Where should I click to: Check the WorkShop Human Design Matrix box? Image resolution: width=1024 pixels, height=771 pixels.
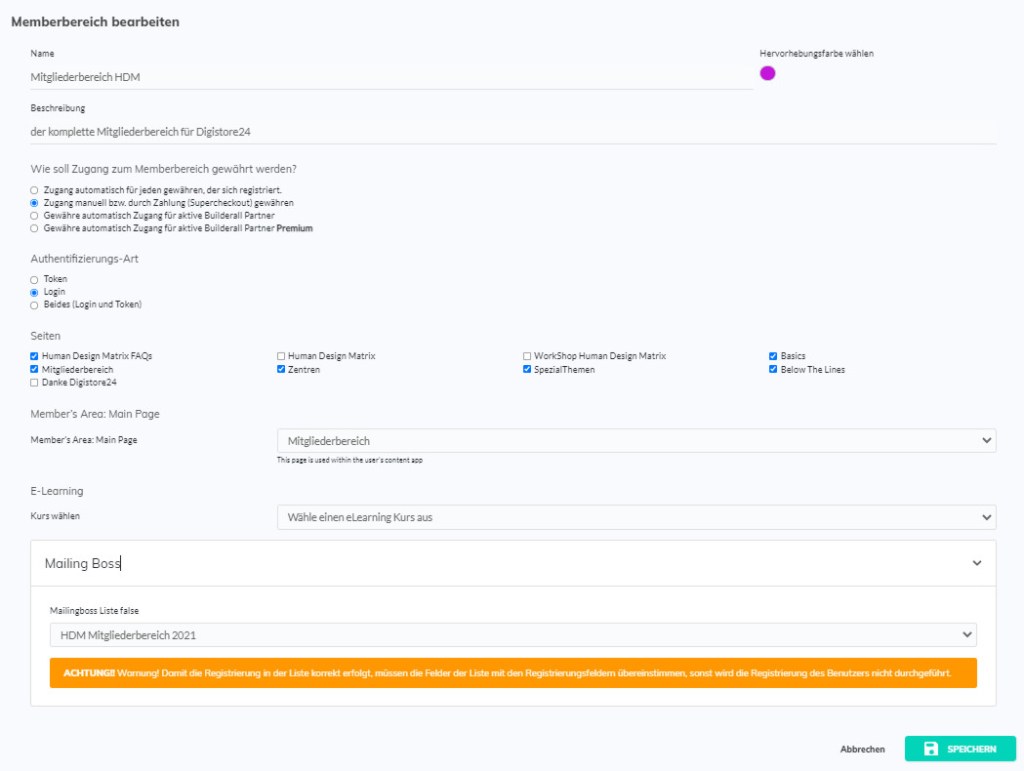(x=527, y=356)
